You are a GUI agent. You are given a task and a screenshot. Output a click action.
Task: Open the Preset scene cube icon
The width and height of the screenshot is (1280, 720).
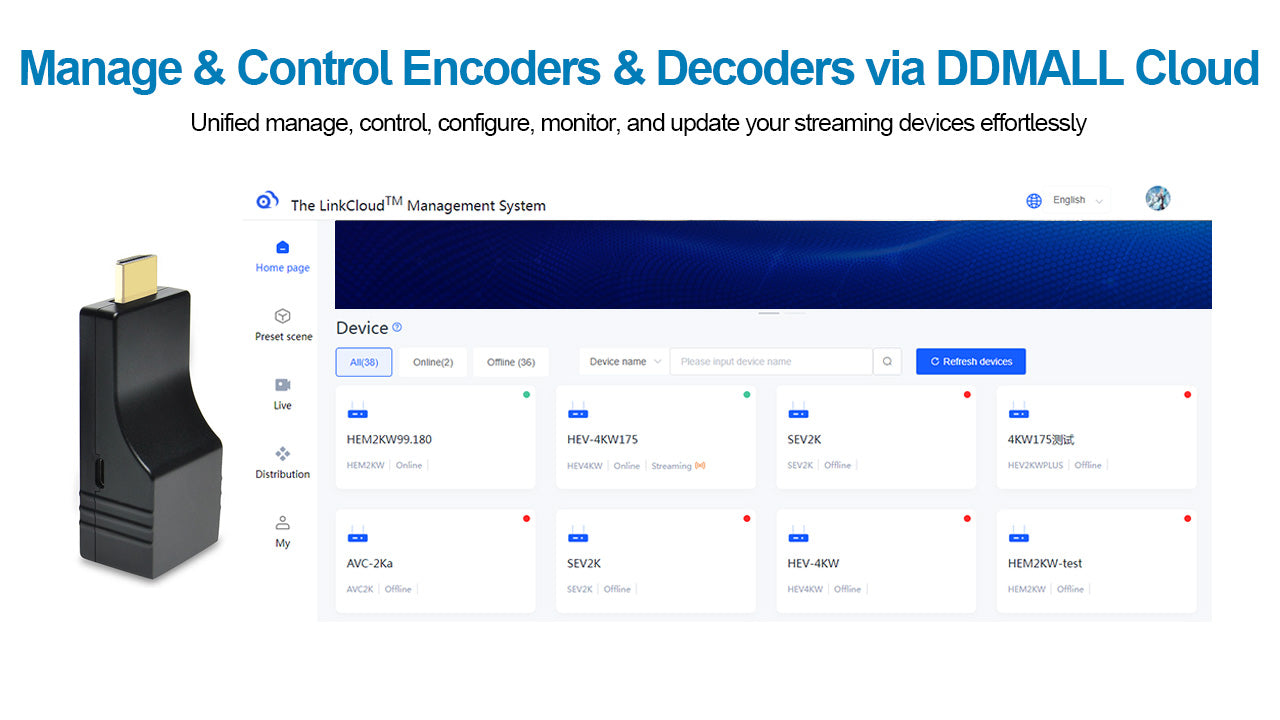click(x=283, y=316)
